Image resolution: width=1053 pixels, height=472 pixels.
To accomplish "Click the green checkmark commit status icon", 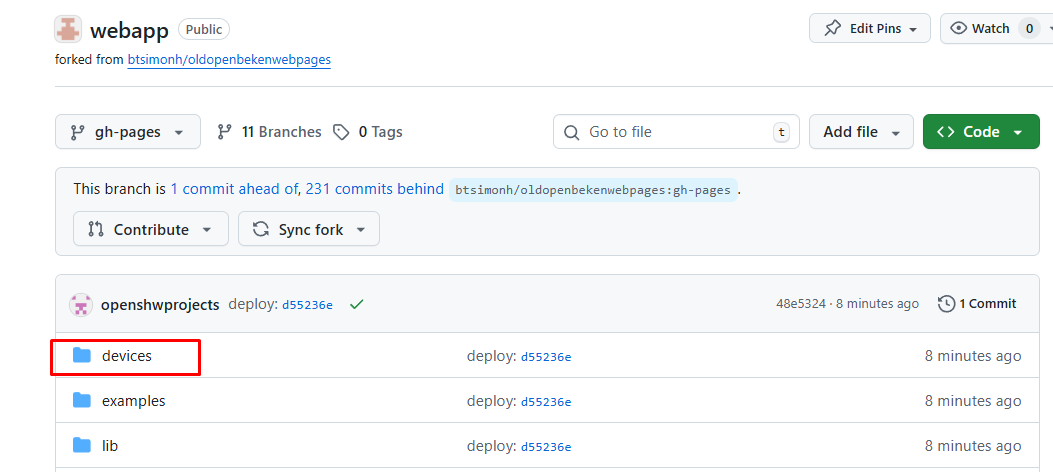I will tap(357, 304).
